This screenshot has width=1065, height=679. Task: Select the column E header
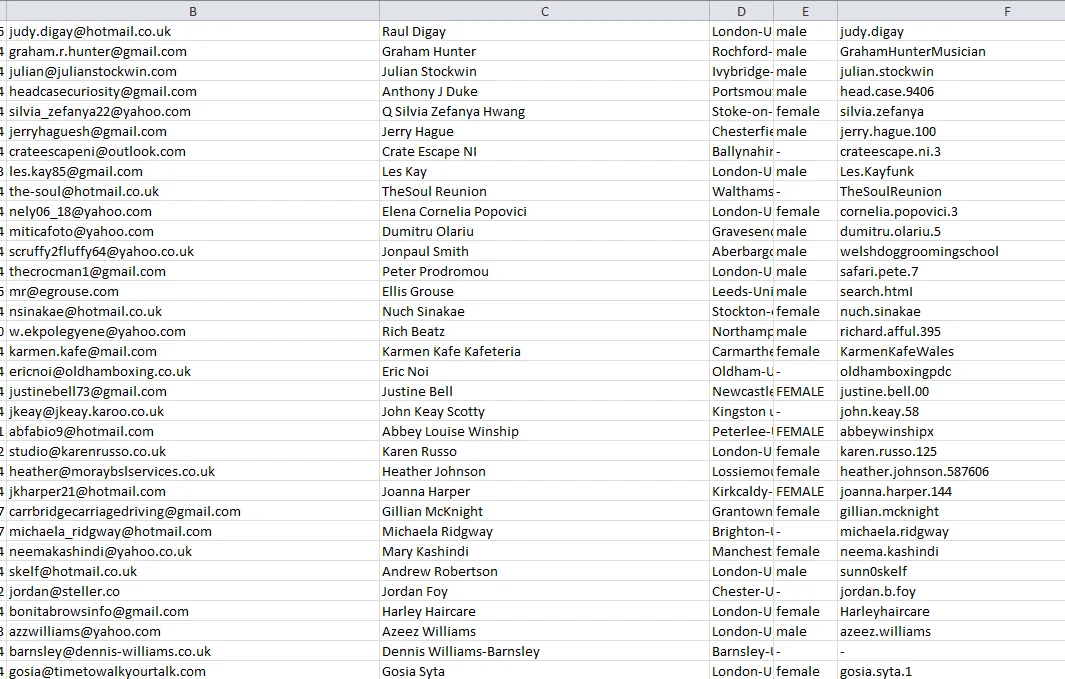pyautogui.click(x=805, y=10)
